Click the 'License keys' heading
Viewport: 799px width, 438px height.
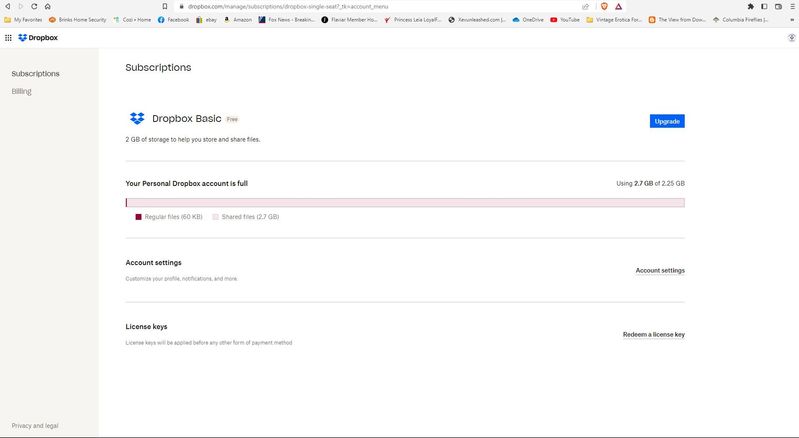[x=146, y=326]
